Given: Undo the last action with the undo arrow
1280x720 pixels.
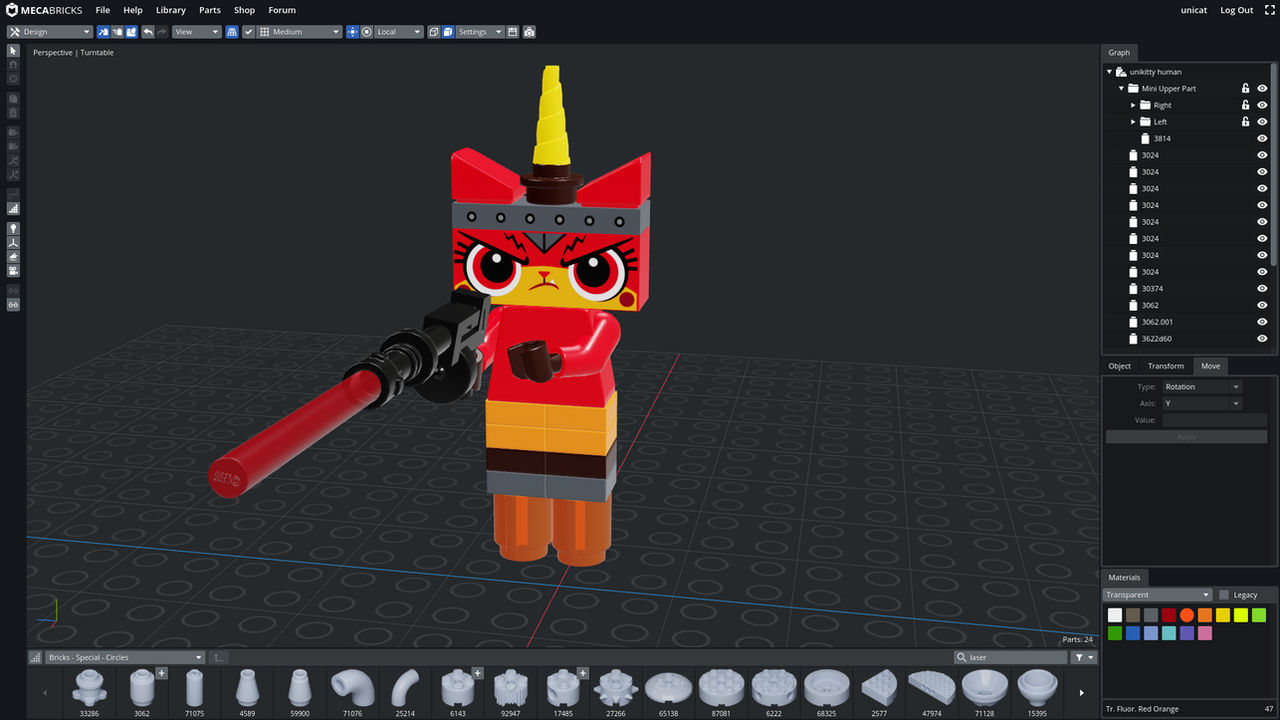Looking at the screenshot, I should [147, 31].
